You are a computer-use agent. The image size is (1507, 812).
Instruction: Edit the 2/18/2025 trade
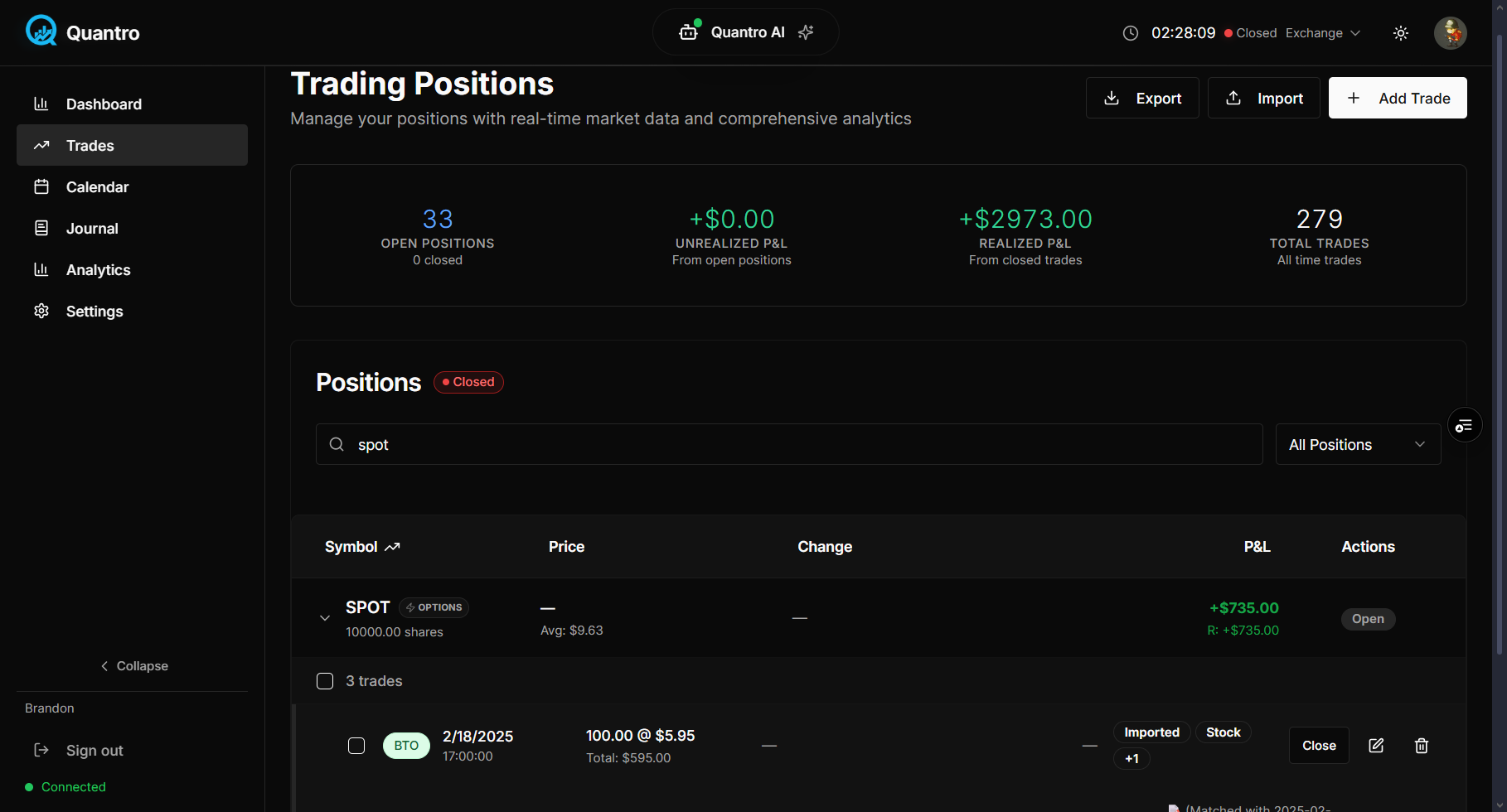pyautogui.click(x=1376, y=746)
